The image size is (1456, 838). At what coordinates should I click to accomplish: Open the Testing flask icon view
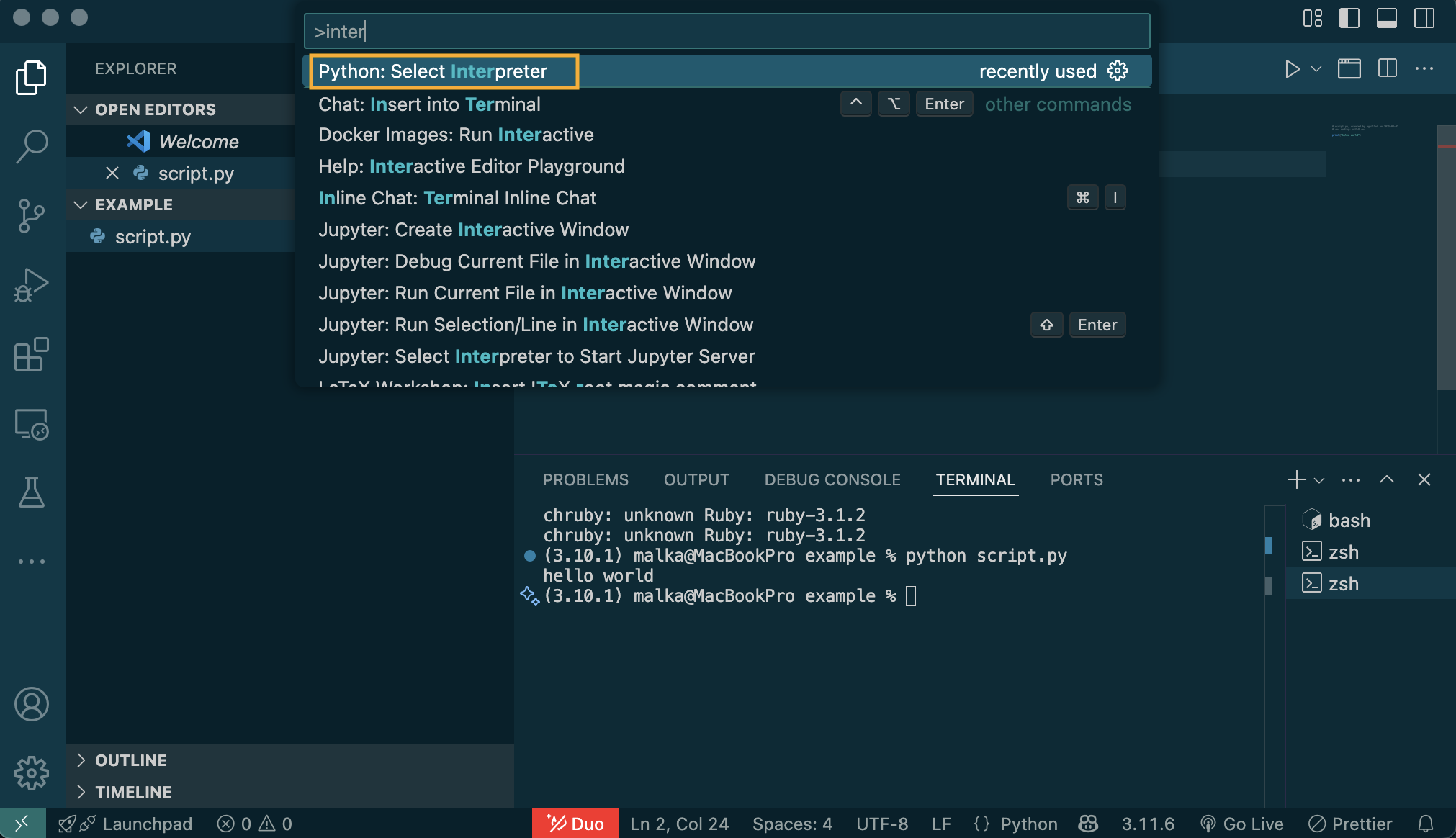tap(32, 492)
